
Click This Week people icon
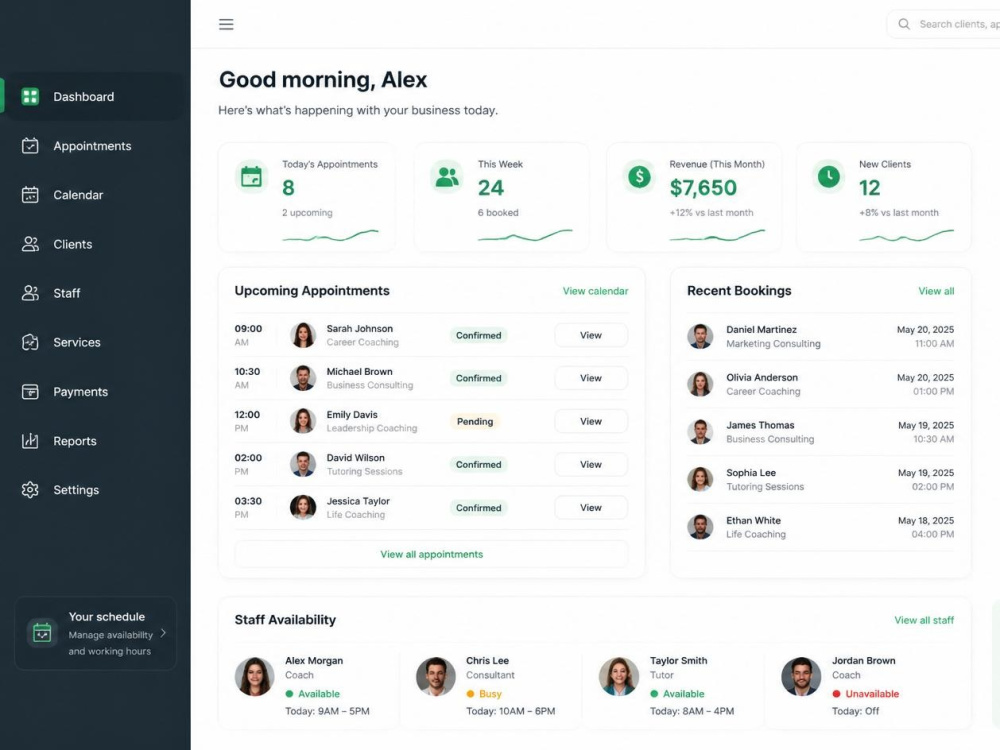(x=446, y=177)
